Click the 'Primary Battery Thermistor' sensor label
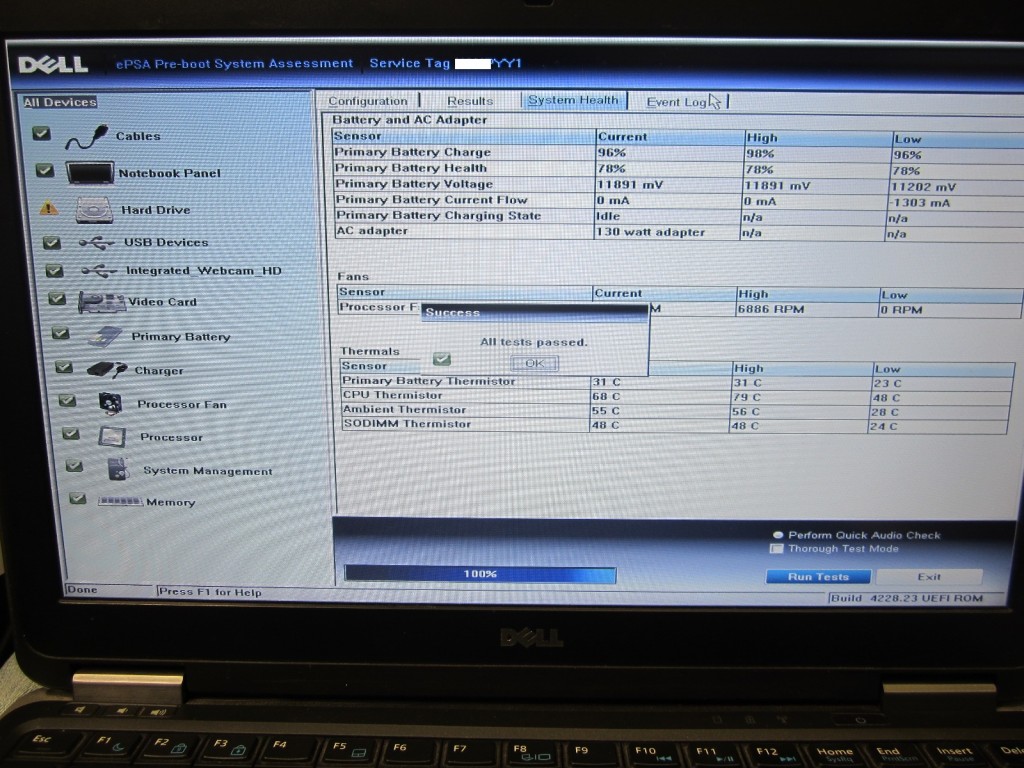The image size is (1024, 768). pyautogui.click(x=428, y=381)
